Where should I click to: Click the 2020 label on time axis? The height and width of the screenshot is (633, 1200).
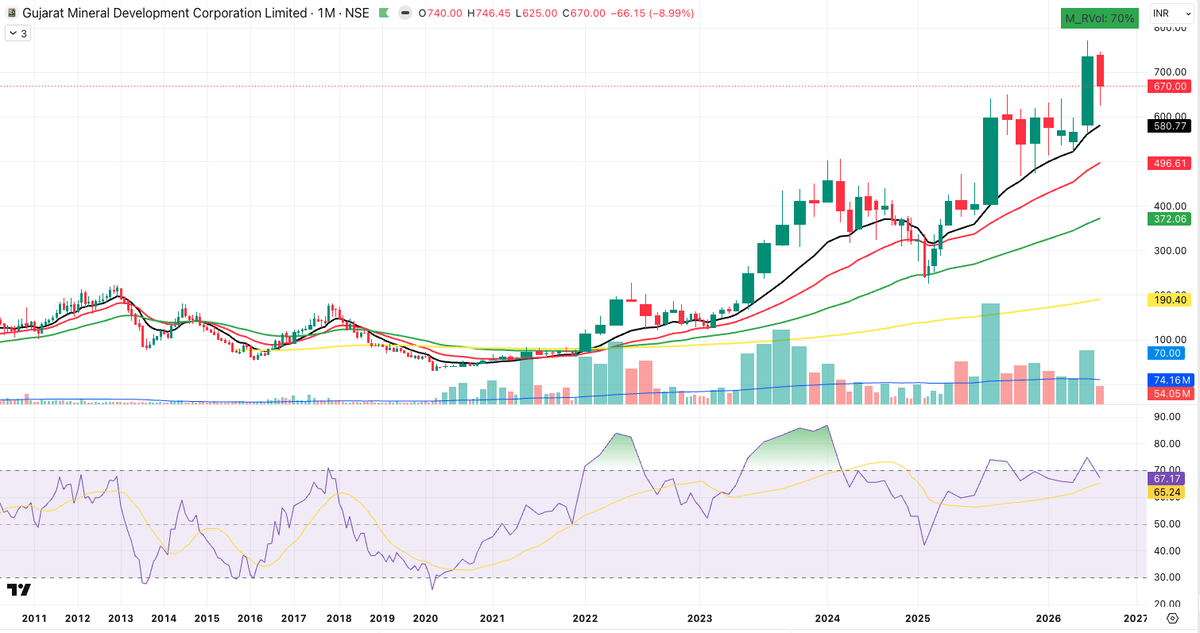426,620
